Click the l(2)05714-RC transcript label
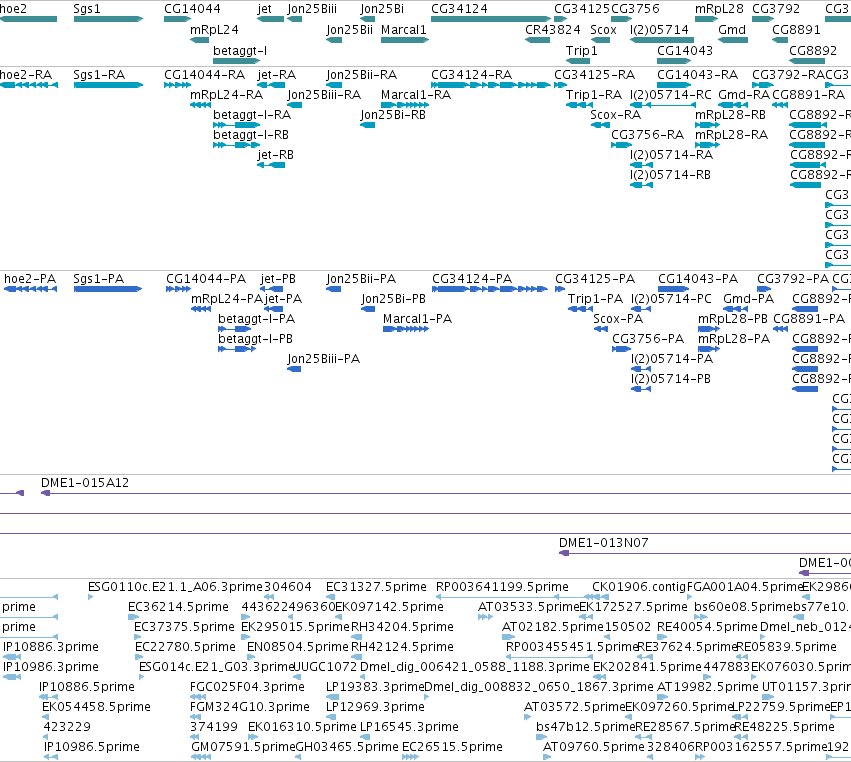851x762 pixels. coord(671,95)
